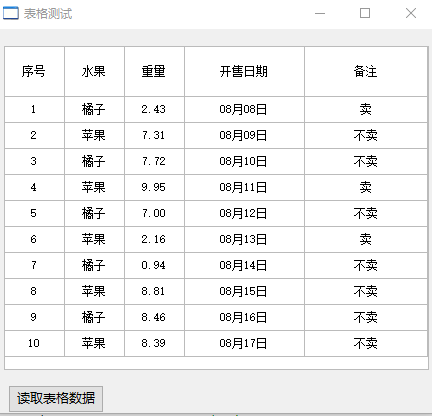Image resolution: width=432 pixels, height=416 pixels.
Task: Select the cell with weight 2.43
Action: click(154, 110)
